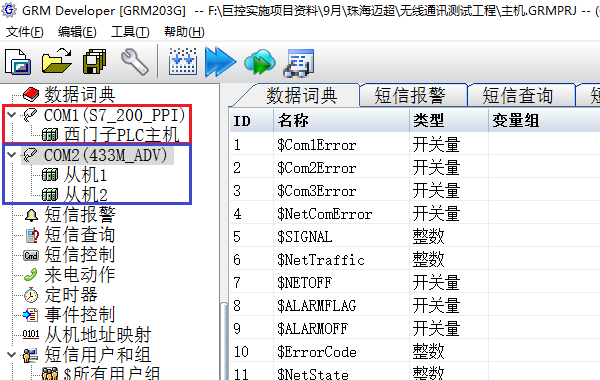The width and height of the screenshot is (600, 380).
Task: Select the $Com1Error variable row
Action: pyautogui.click(x=415, y=145)
